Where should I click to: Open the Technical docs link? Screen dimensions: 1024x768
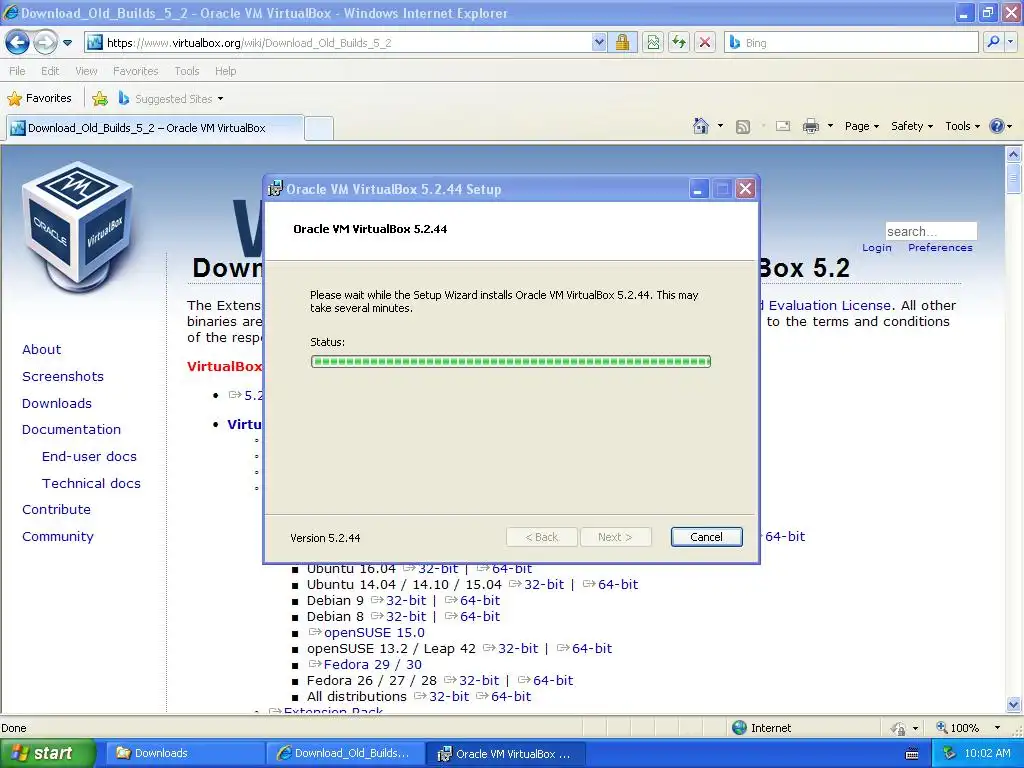[x=91, y=483]
